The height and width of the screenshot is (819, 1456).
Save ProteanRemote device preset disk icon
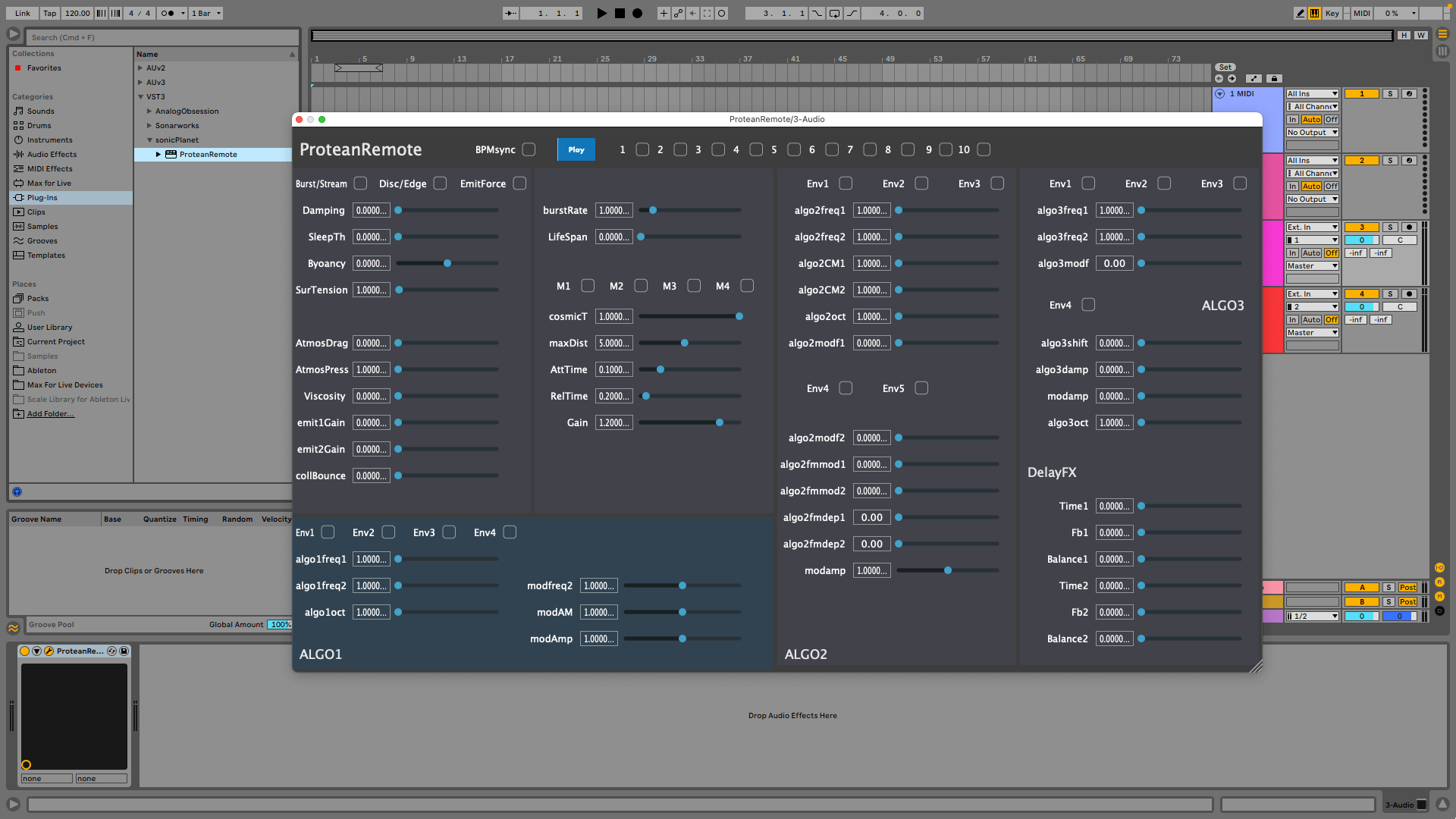[124, 651]
